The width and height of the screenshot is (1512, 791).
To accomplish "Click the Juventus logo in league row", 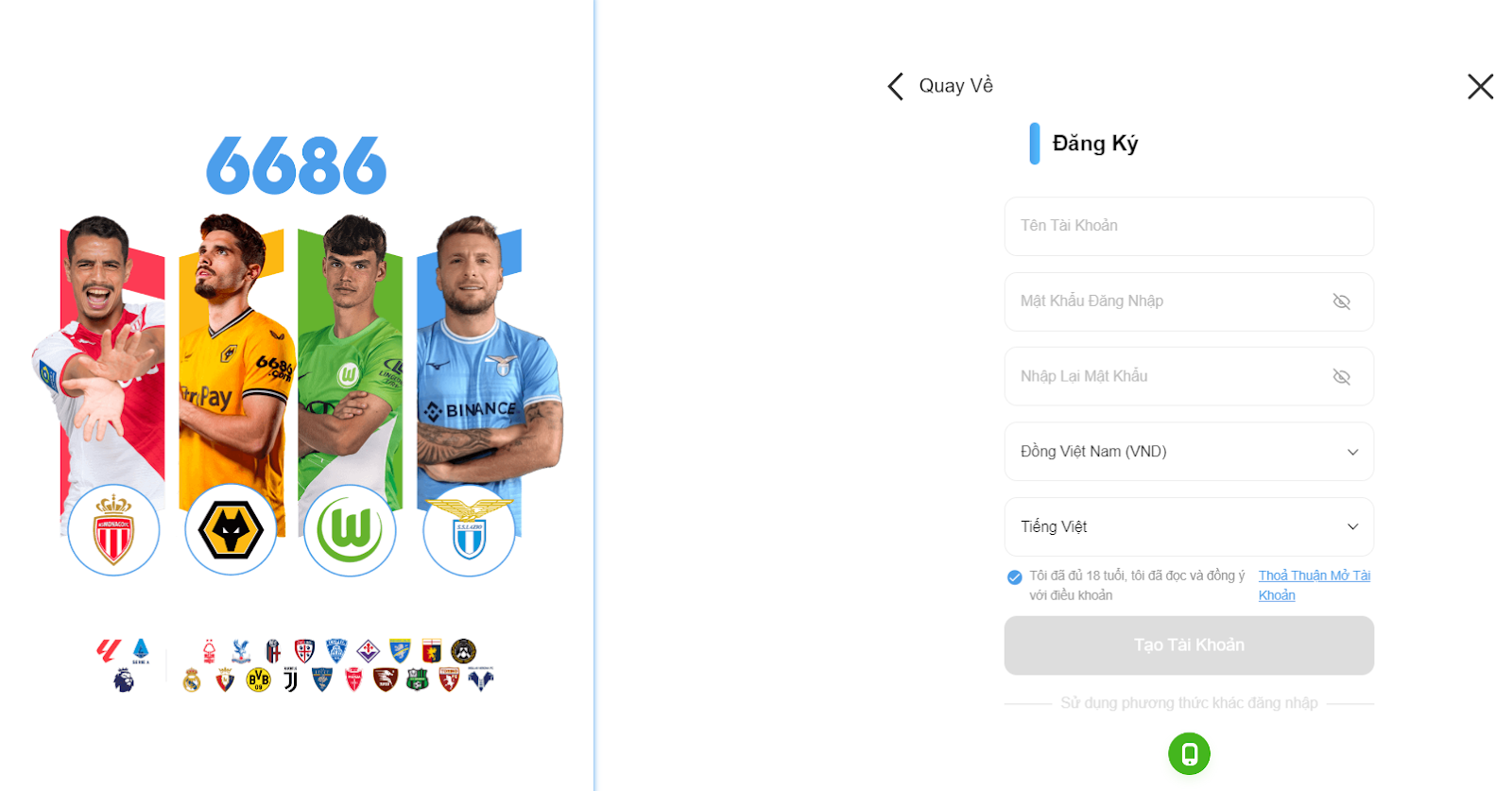I will 290,679.
